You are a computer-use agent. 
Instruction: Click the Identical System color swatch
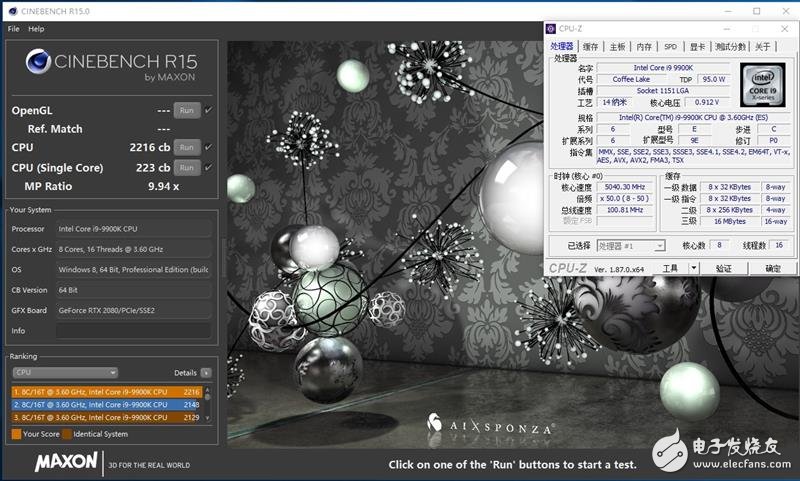[x=67, y=434]
